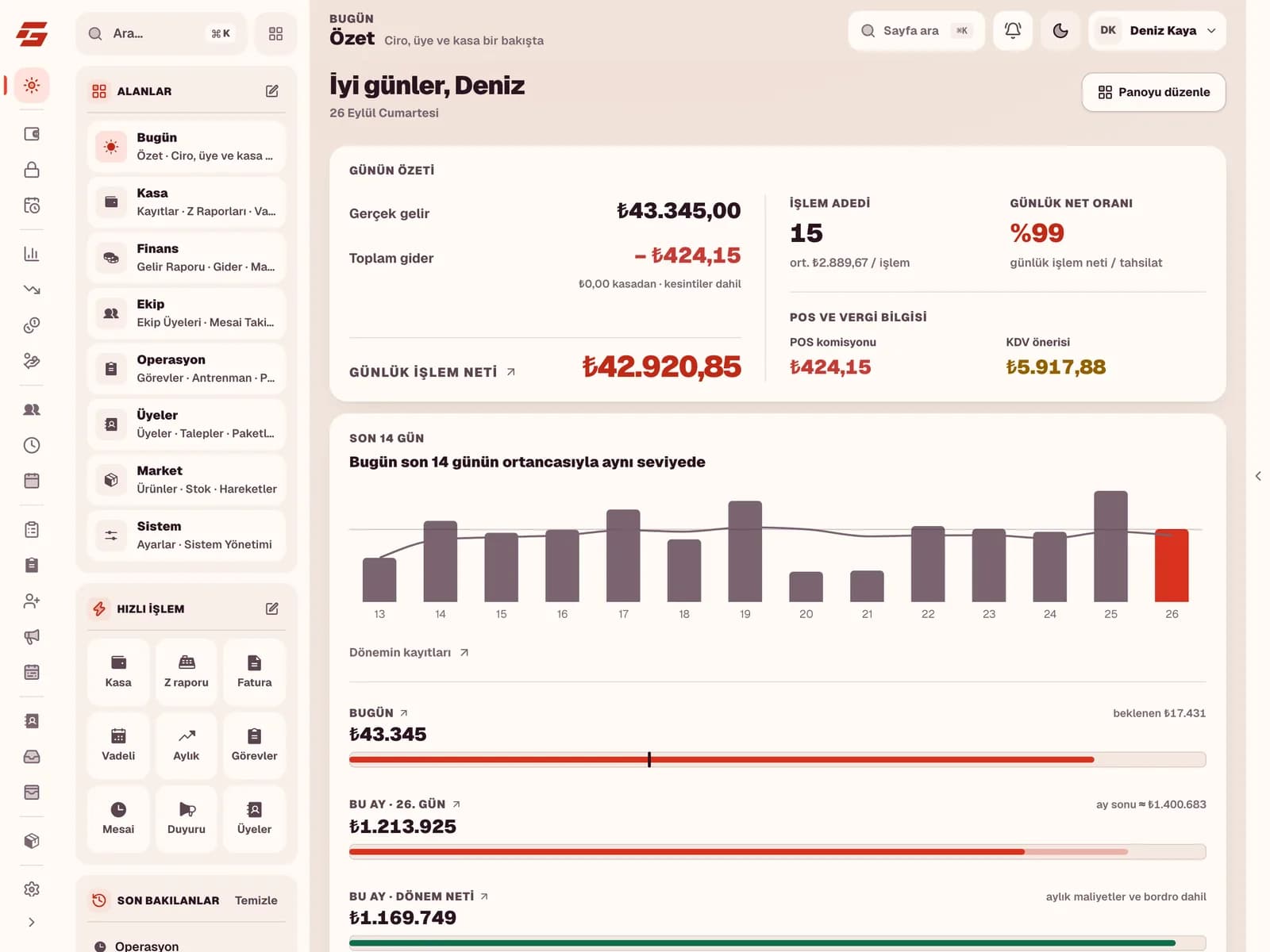Image resolution: width=1270 pixels, height=952 pixels.
Task: Click the red bar for day 26
Action: click(x=1172, y=565)
